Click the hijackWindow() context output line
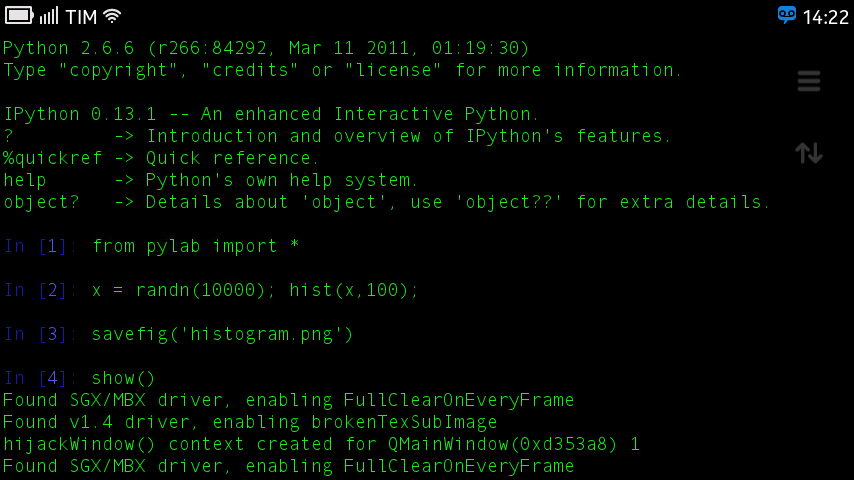Screen dimensions: 854x480 [x=321, y=444]
